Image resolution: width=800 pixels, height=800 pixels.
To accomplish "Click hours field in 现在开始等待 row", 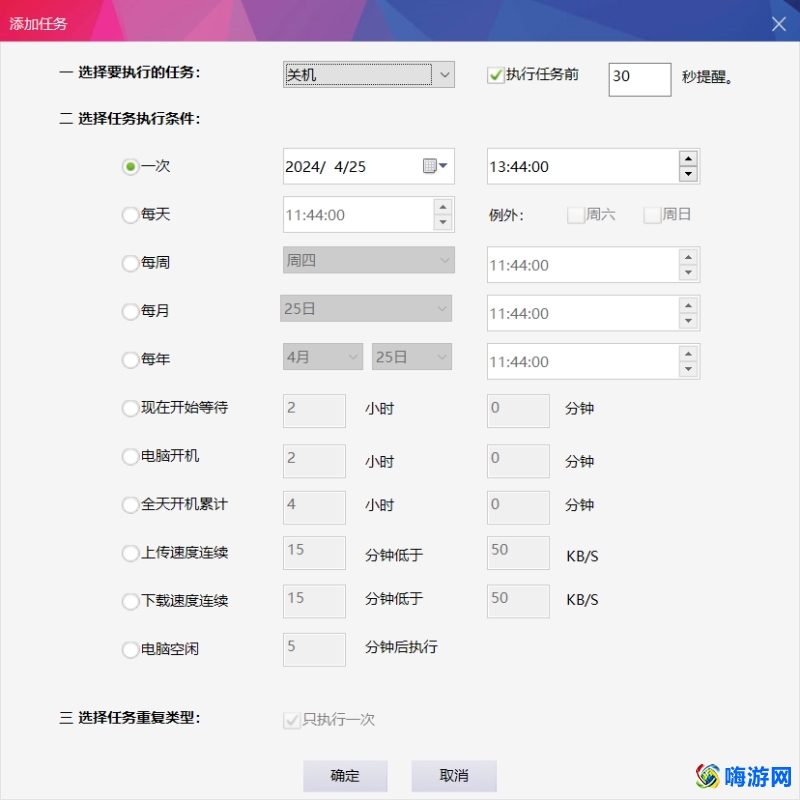I will tap(314, 411).
